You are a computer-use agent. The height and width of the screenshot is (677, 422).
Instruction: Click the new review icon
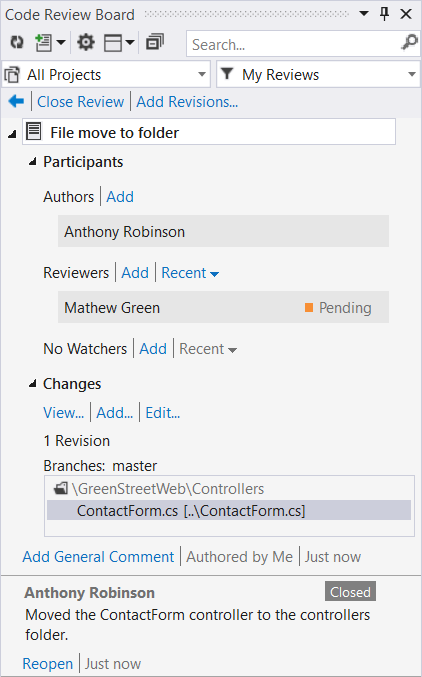click(x=44, y=43)
